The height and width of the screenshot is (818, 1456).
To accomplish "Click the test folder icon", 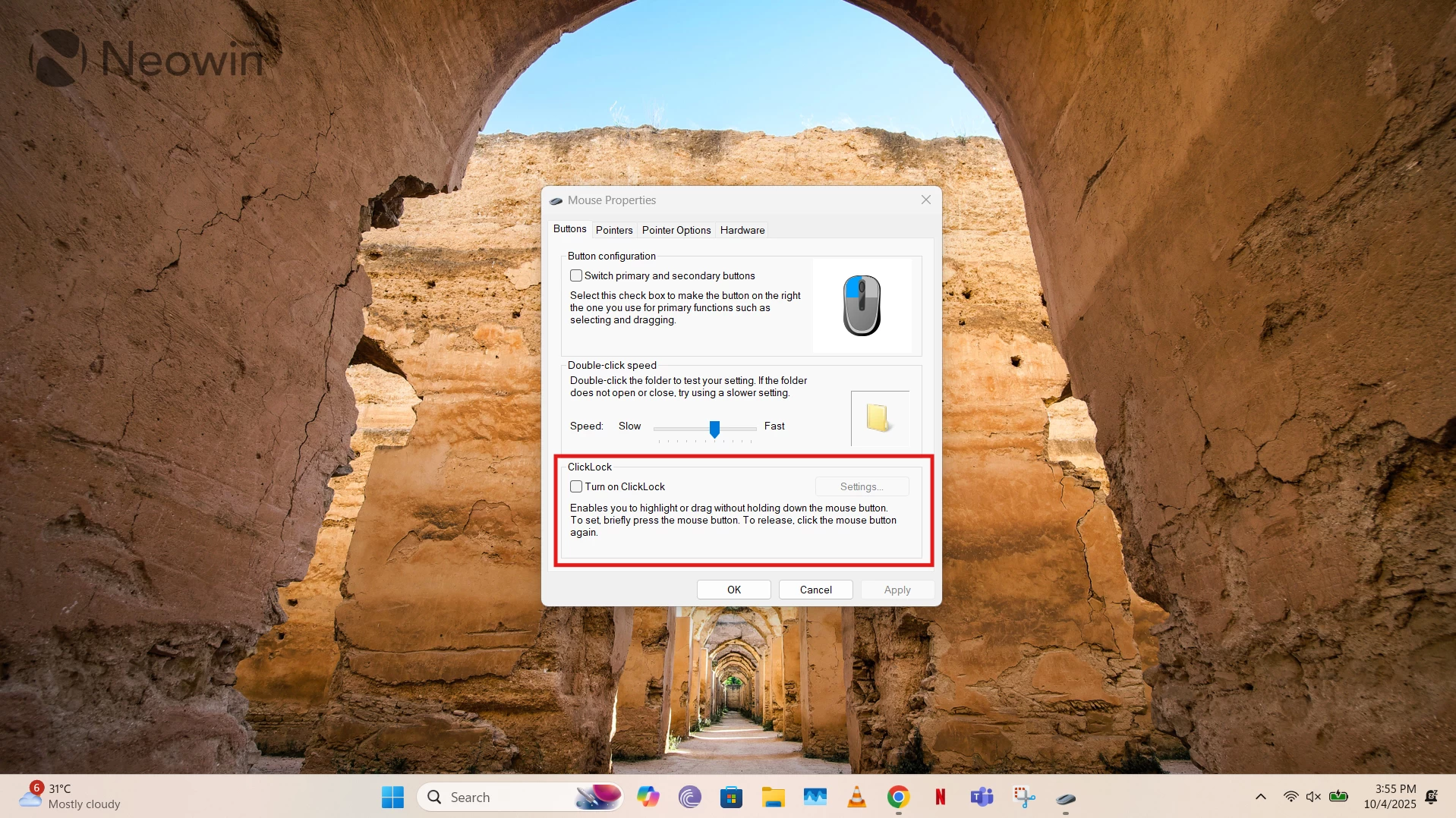I will 879,417.
